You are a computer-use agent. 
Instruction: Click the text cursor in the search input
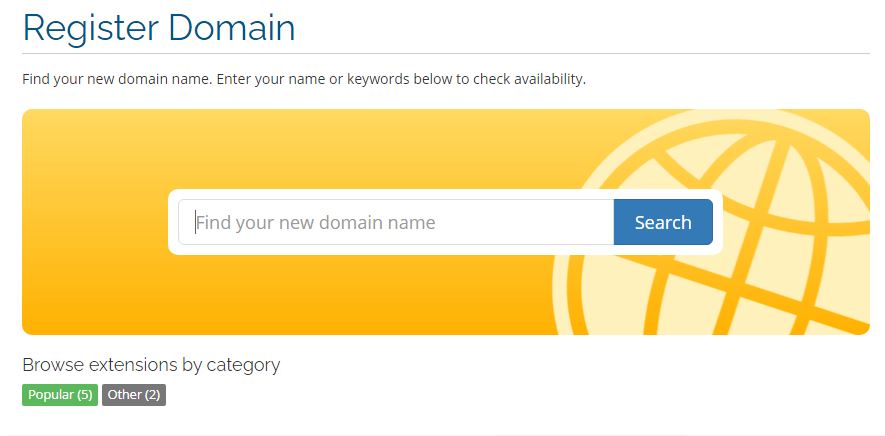point(195,222)
